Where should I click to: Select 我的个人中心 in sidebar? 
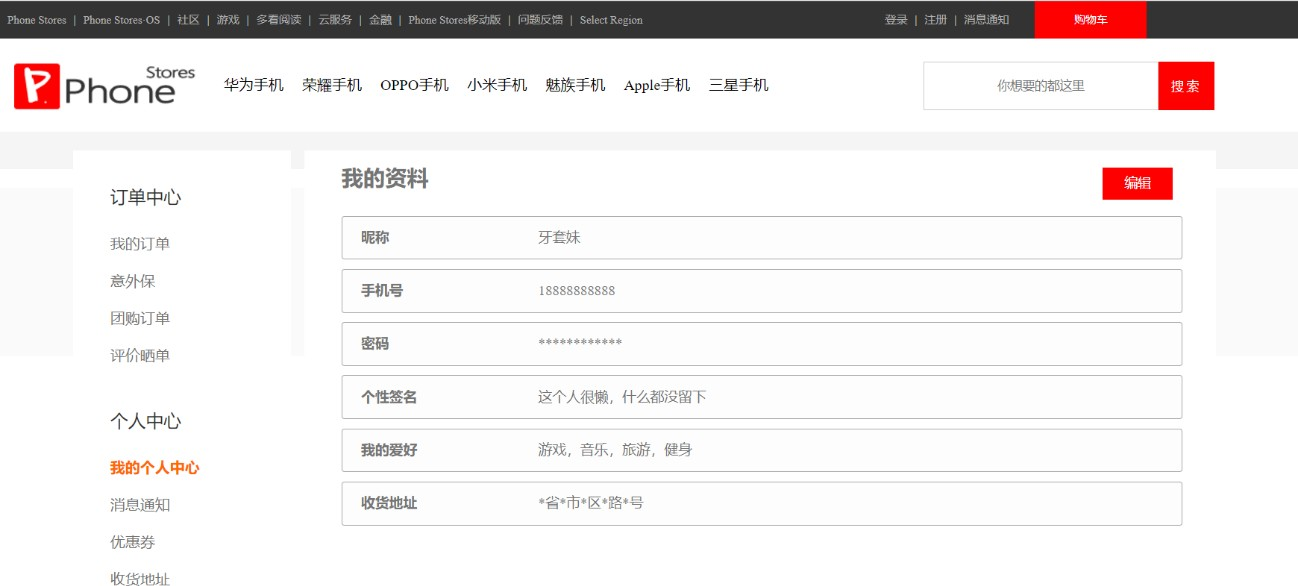[x=155, y=468]
